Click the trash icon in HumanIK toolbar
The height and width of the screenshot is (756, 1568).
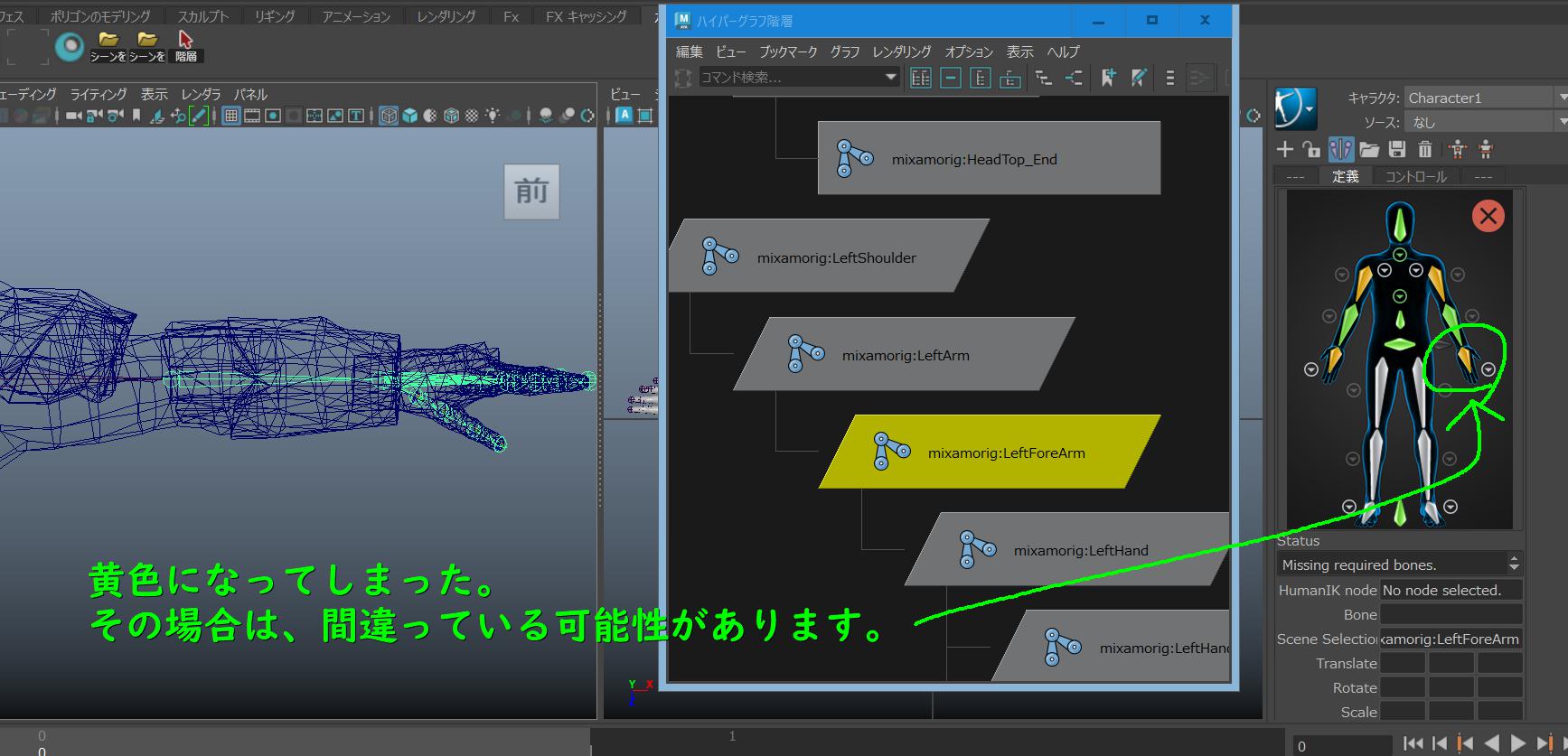point(1425,149)
